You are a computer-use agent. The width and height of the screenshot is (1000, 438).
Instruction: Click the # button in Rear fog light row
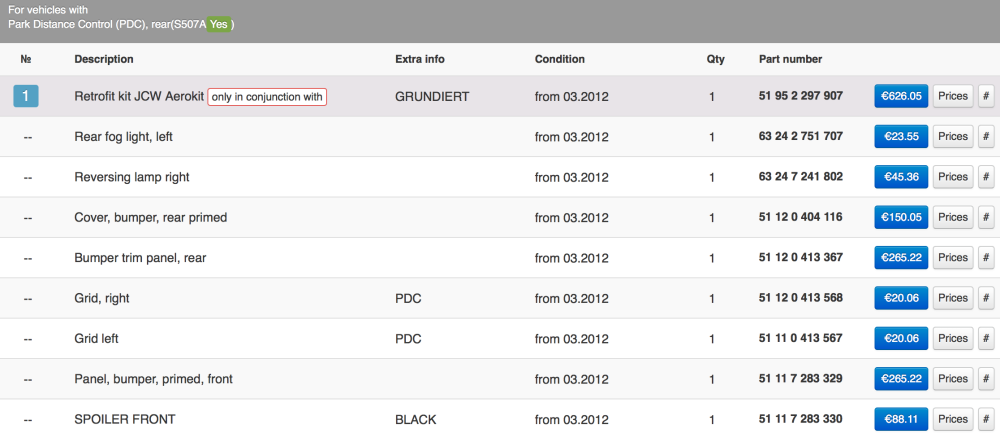click(985, 136)
